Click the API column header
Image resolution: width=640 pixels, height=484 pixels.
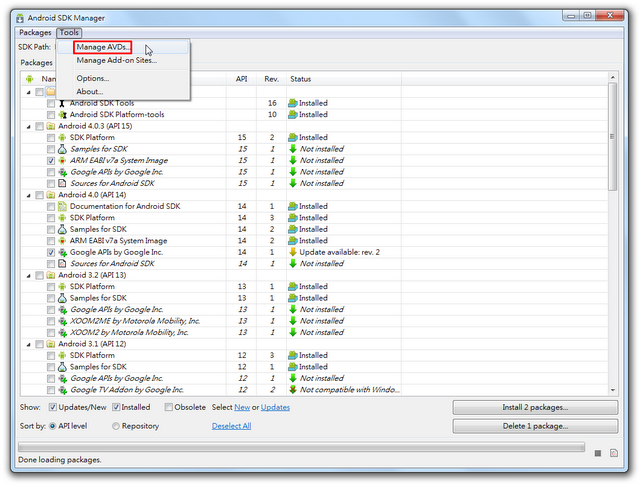pyautogui.click(x=241, y=79)
